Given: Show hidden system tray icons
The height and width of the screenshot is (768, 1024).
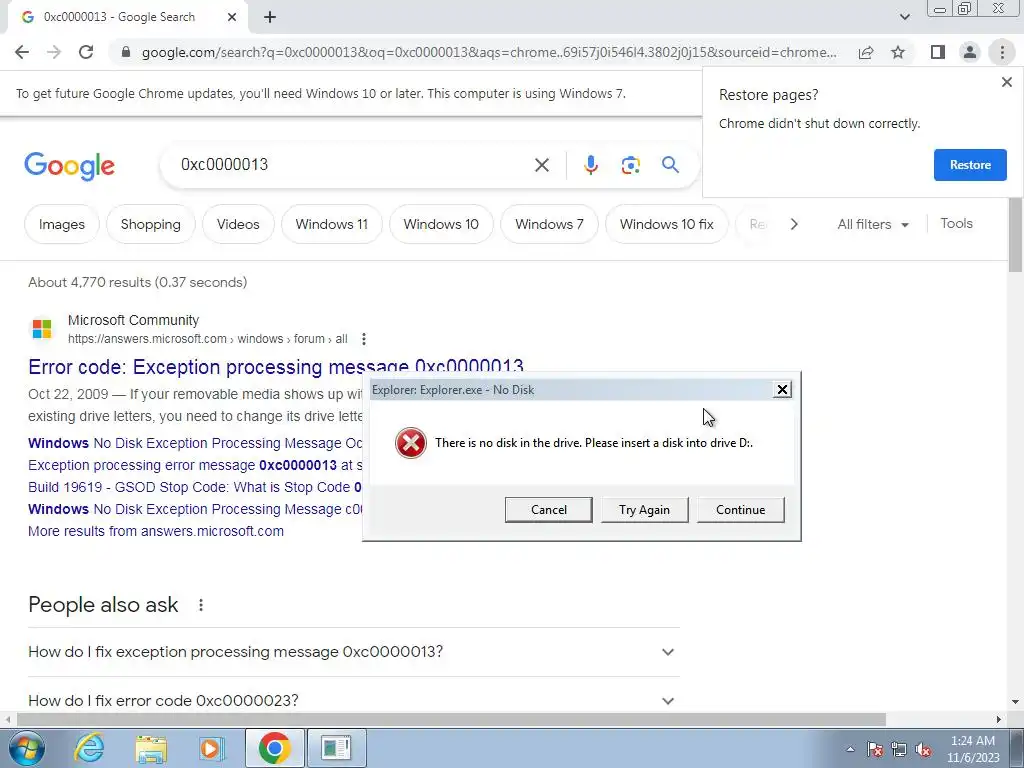Looking at the screenshot, I should point(850,749).
